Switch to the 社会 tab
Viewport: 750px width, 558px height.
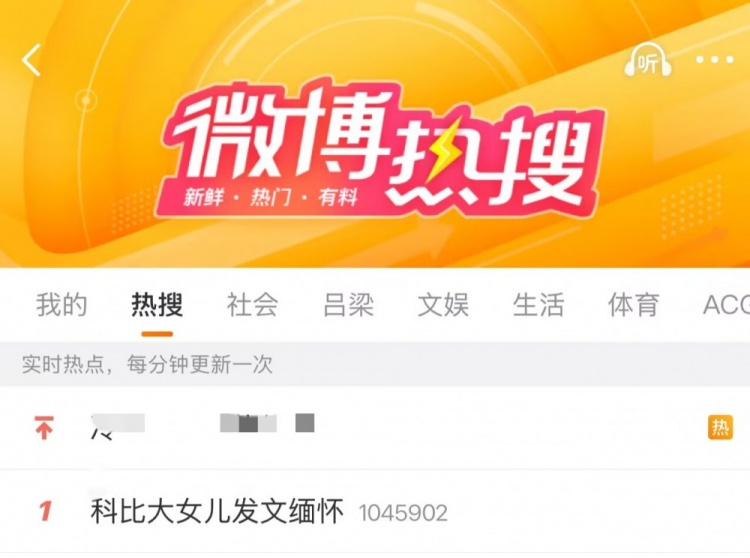(253, 305)
